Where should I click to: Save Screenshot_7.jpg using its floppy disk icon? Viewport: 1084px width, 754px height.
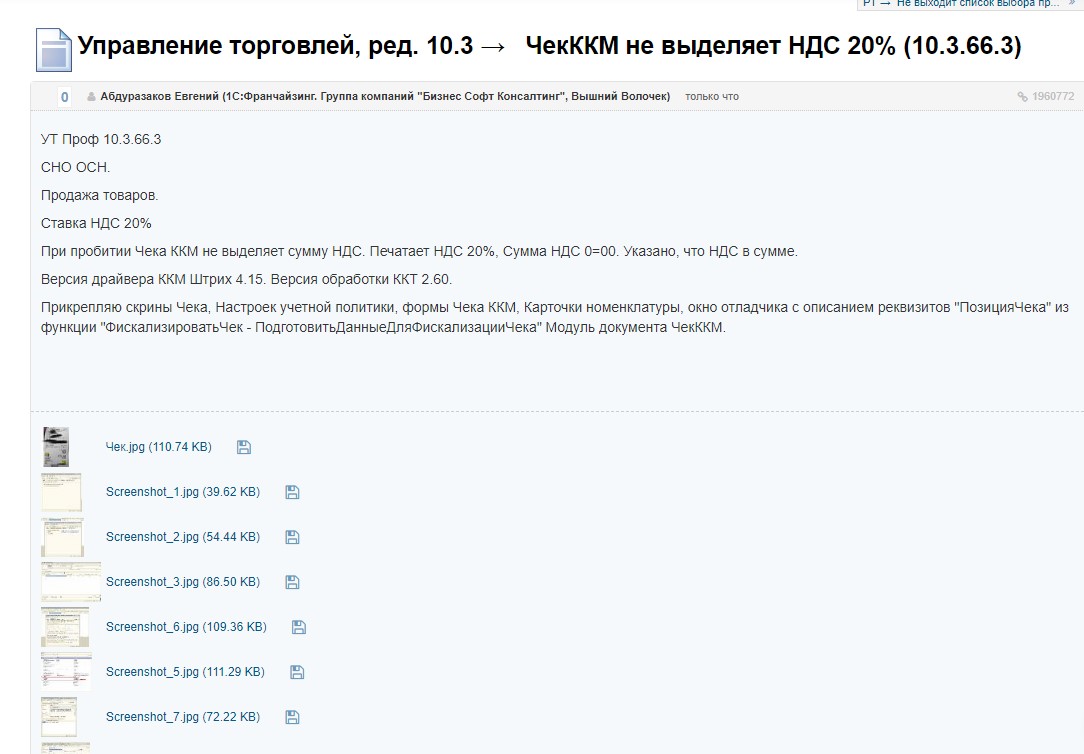point(292,717)
